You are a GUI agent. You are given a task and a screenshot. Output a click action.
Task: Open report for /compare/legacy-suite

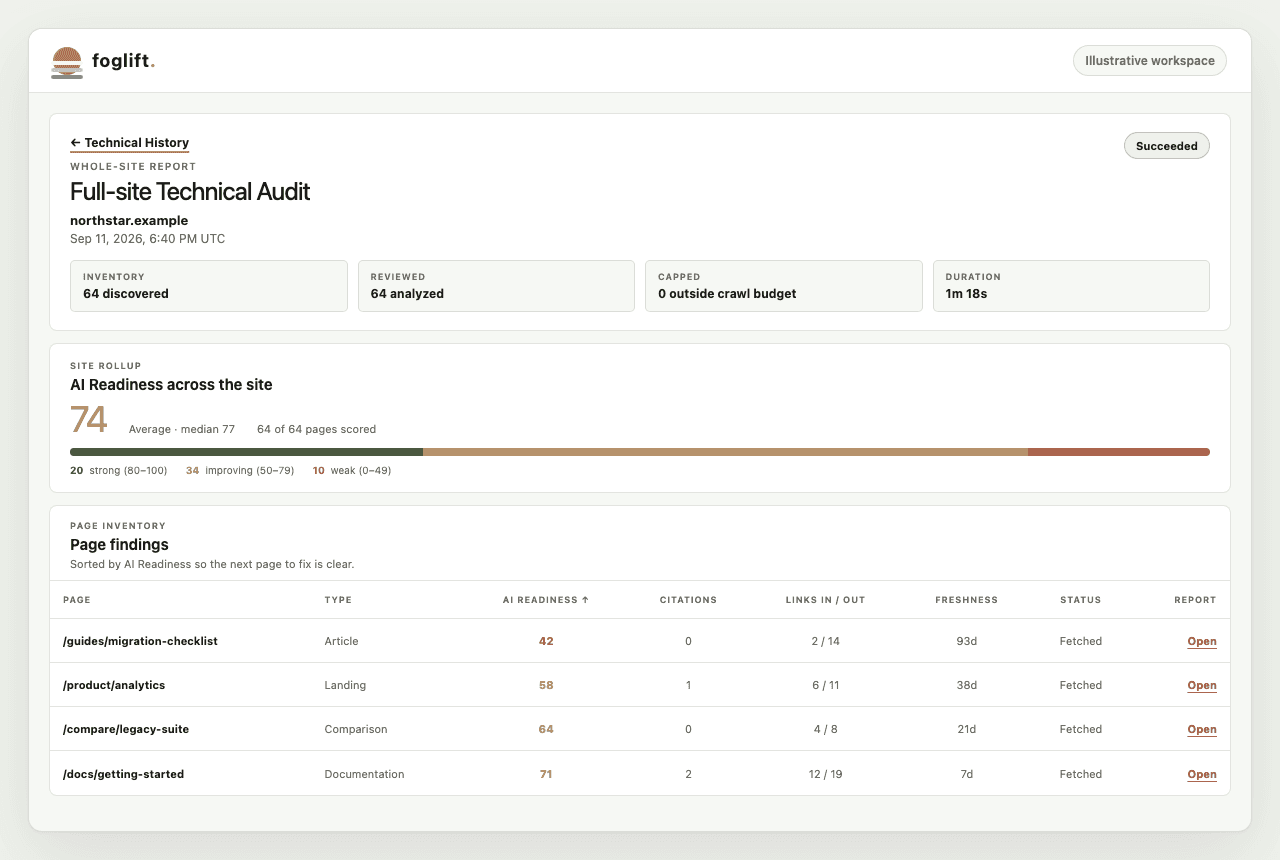[x=1201, y=729]
